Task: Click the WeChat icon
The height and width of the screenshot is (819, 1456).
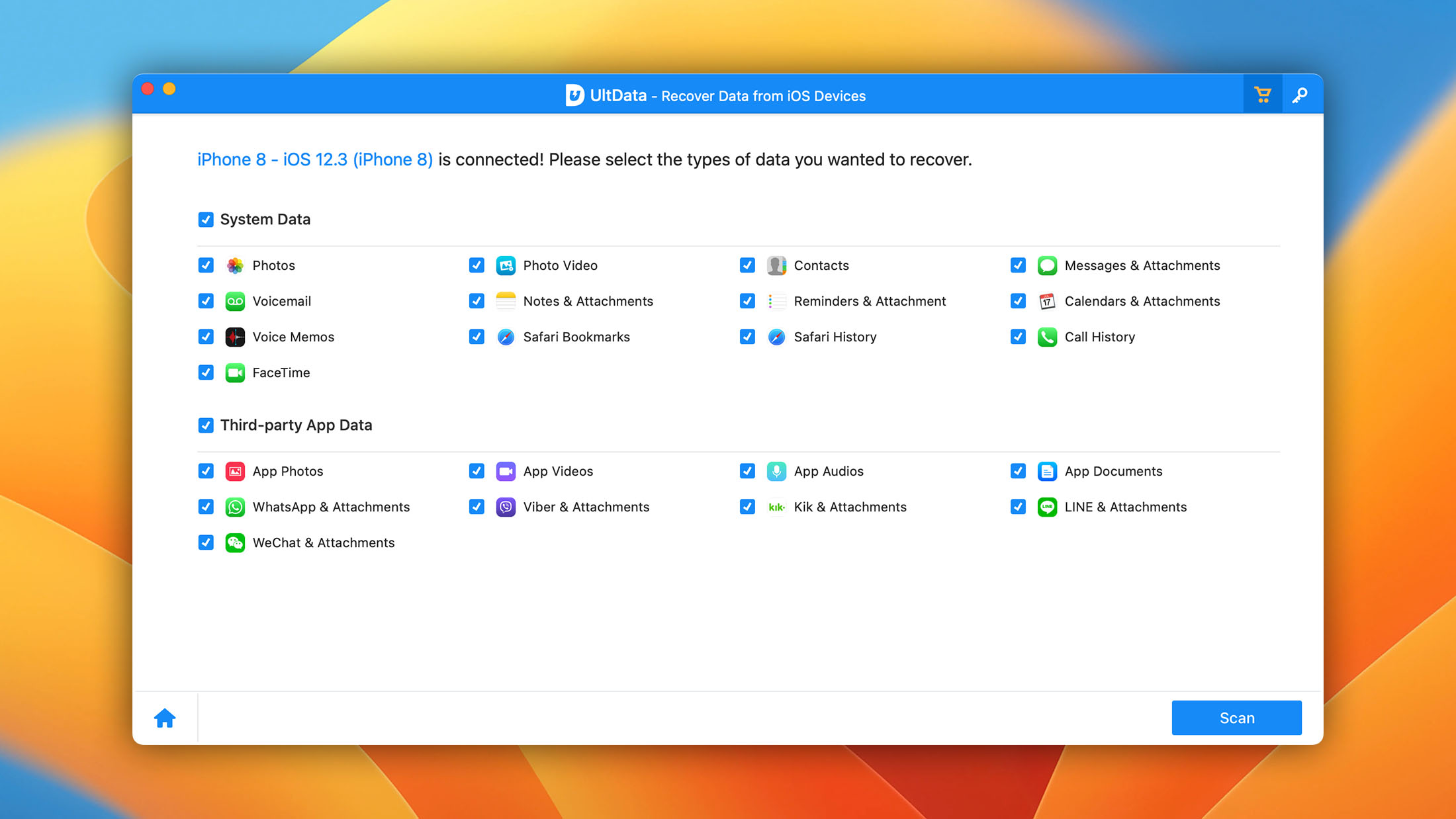Action: coord(235,542)
